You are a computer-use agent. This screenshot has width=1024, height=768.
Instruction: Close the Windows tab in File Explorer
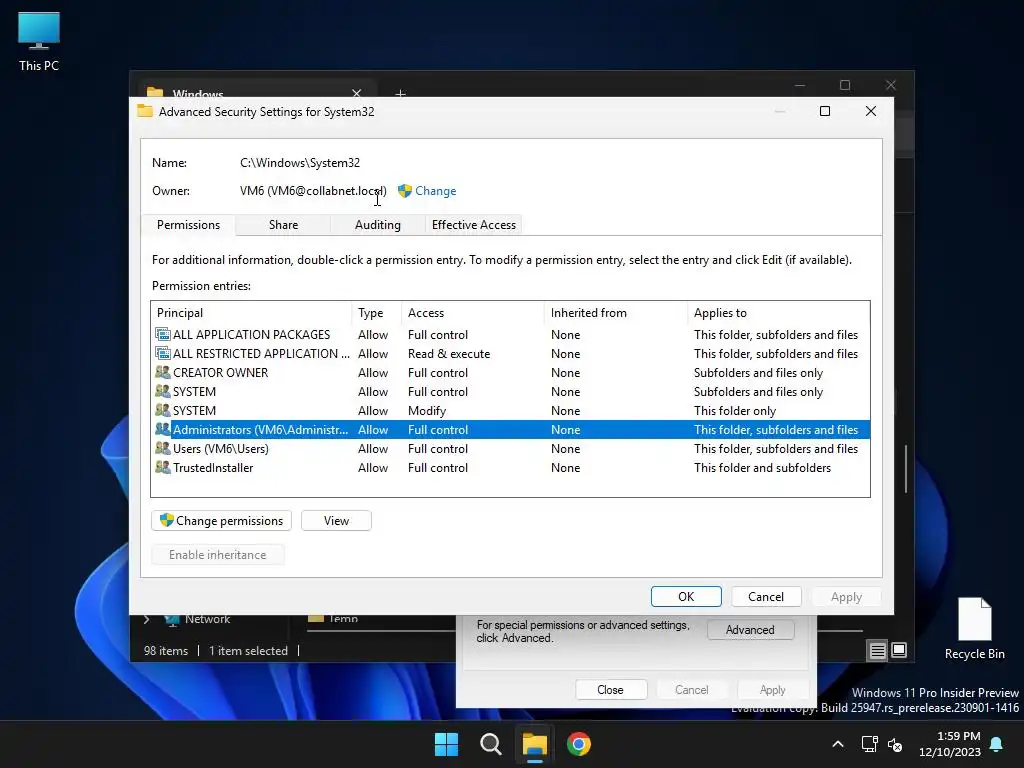click(357, 92)
